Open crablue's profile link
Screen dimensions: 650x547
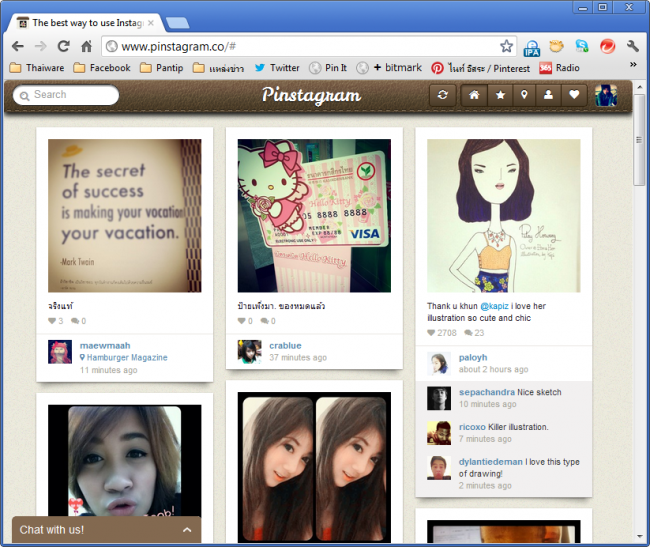click(285, 346)
